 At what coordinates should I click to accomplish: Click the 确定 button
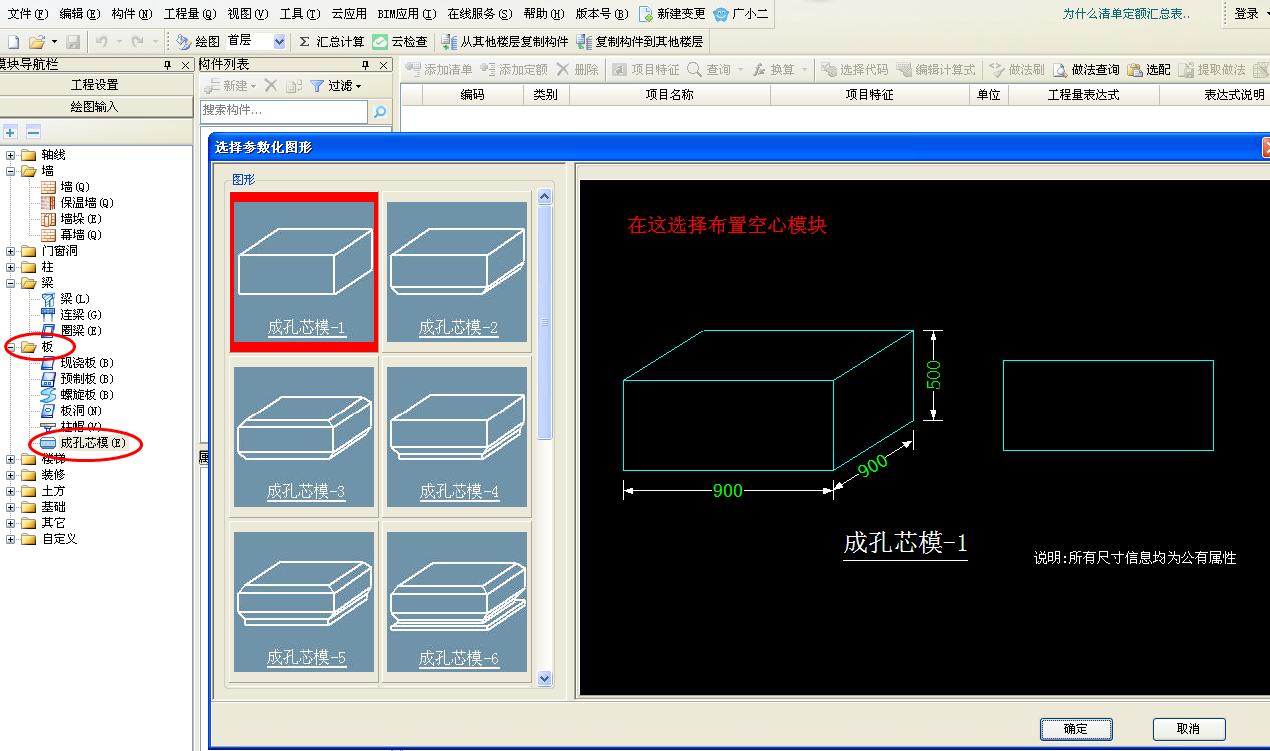pos(1076,729)
